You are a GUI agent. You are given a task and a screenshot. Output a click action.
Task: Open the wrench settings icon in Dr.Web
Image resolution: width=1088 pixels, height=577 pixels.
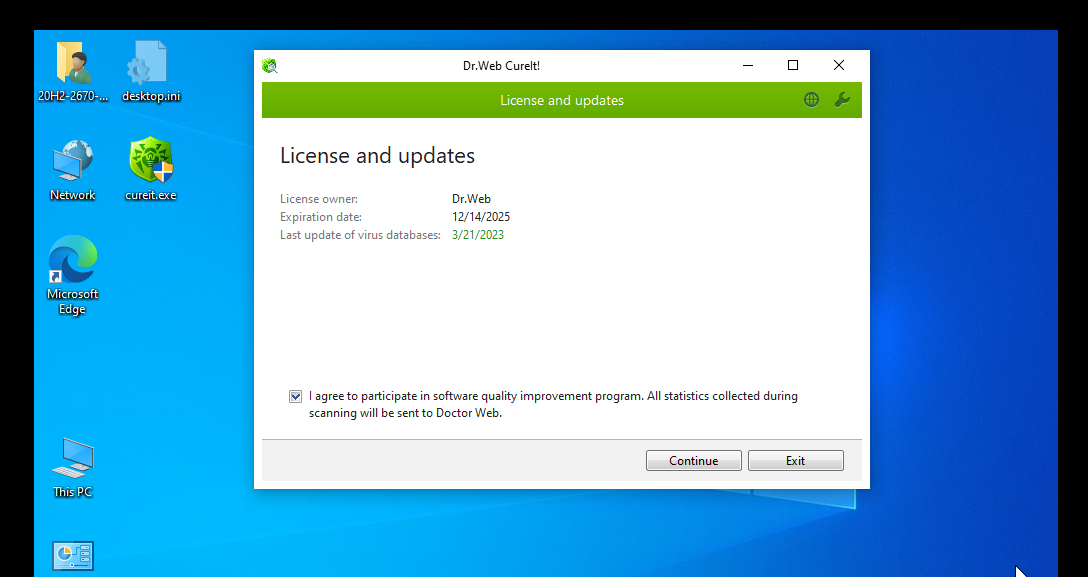pyautogui.click(x=842, y=100)
